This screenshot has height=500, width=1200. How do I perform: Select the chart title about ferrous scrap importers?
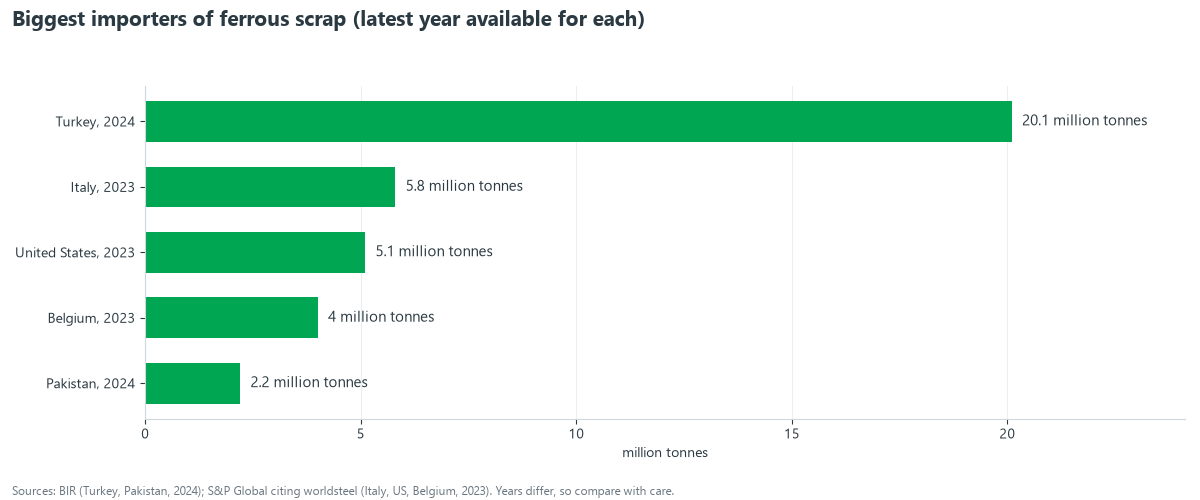pyautogui.click(x=328, y=20)
